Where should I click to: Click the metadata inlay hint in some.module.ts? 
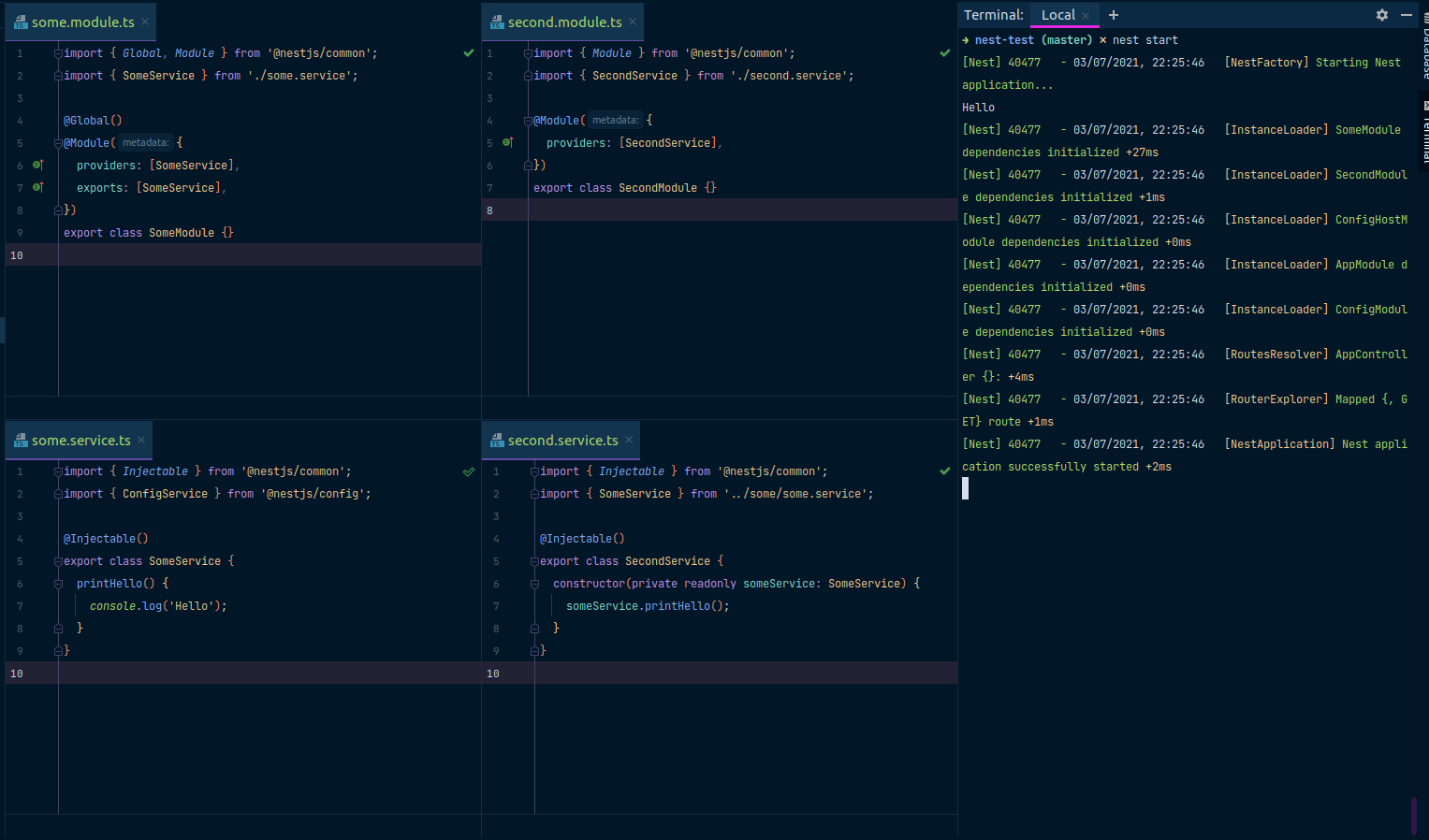[145, 143]
